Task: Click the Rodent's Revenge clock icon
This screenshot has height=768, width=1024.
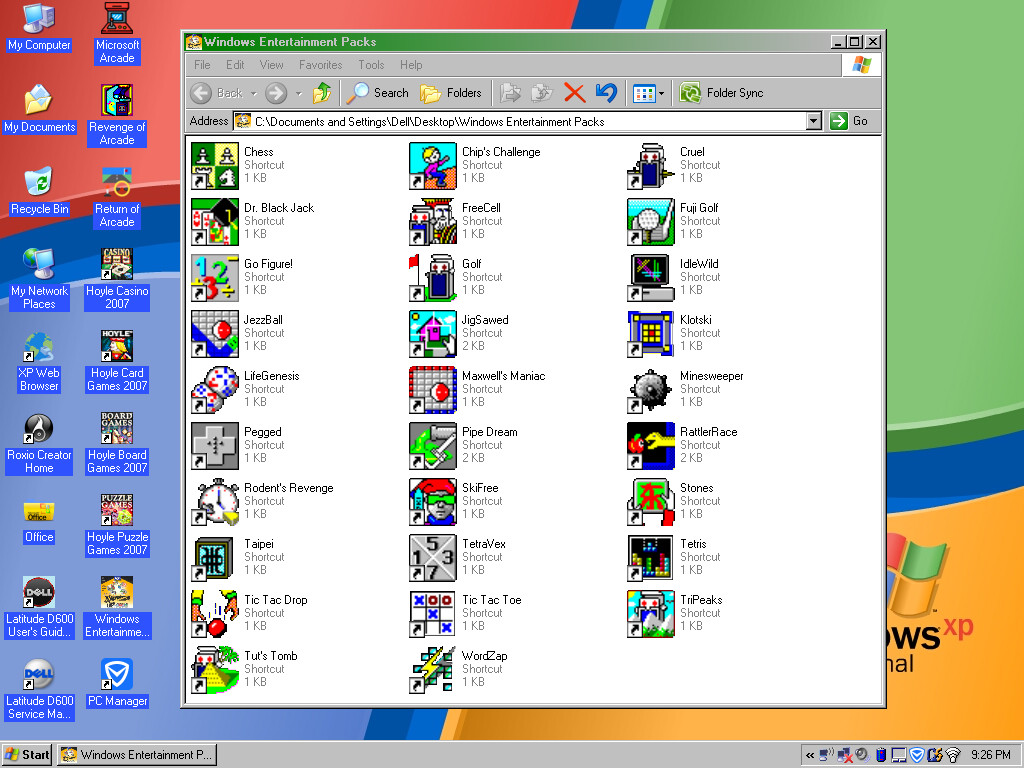Action: tap(215, 502)
